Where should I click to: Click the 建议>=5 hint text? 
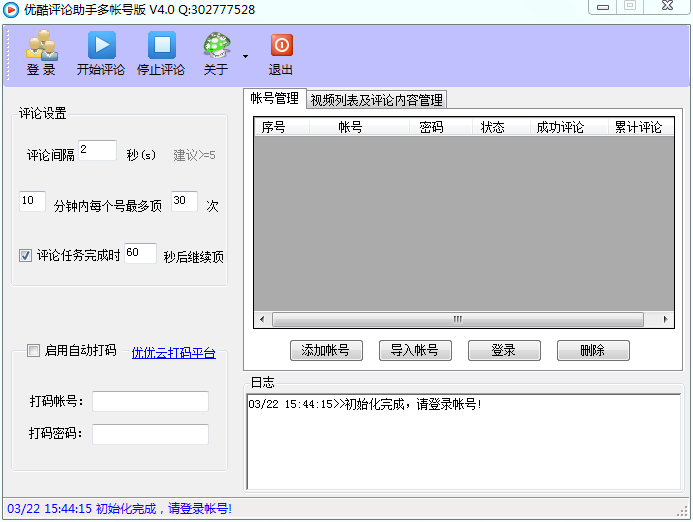pos(194,155)
